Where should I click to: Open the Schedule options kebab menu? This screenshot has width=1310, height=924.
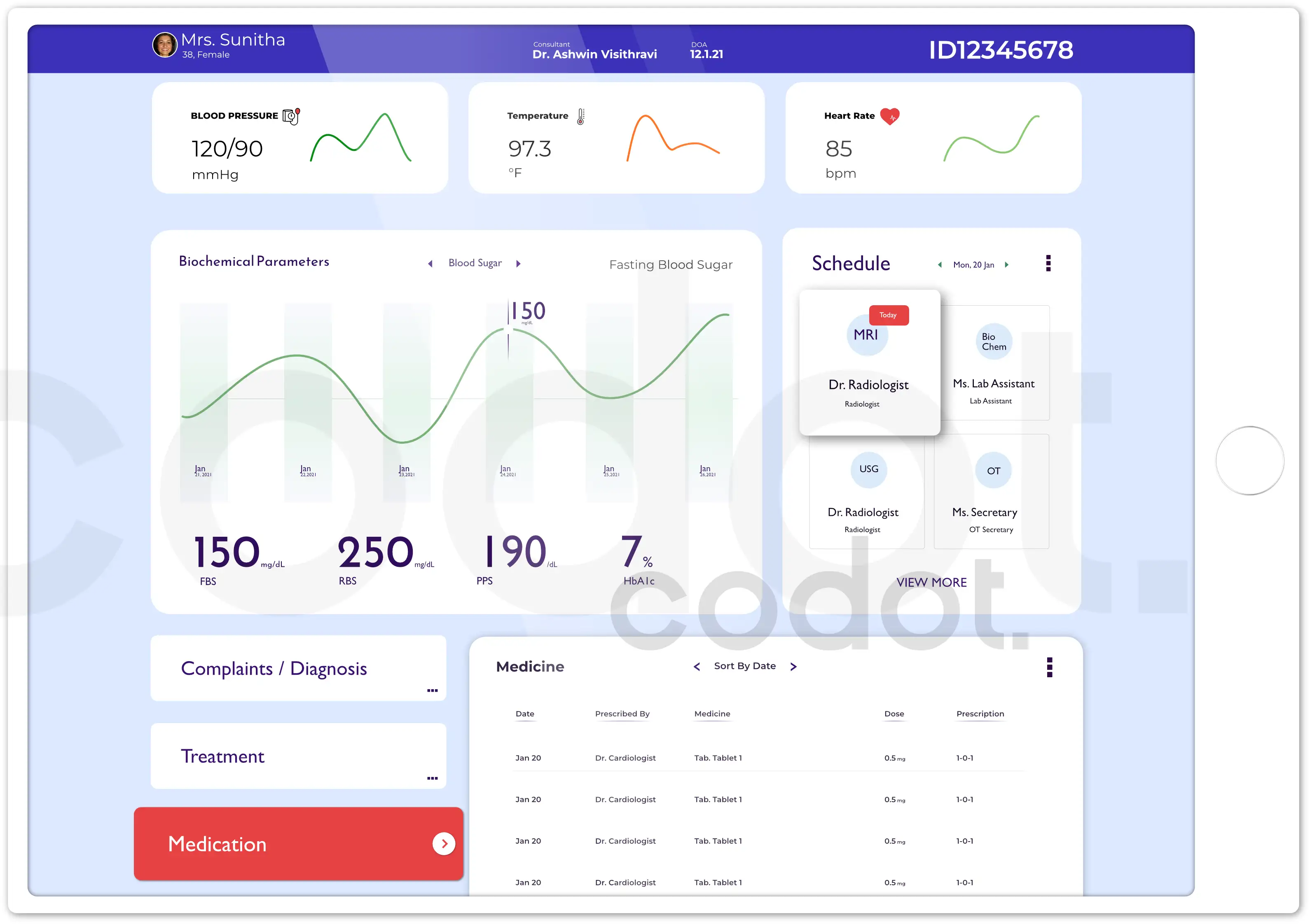tap(1048, 263)
